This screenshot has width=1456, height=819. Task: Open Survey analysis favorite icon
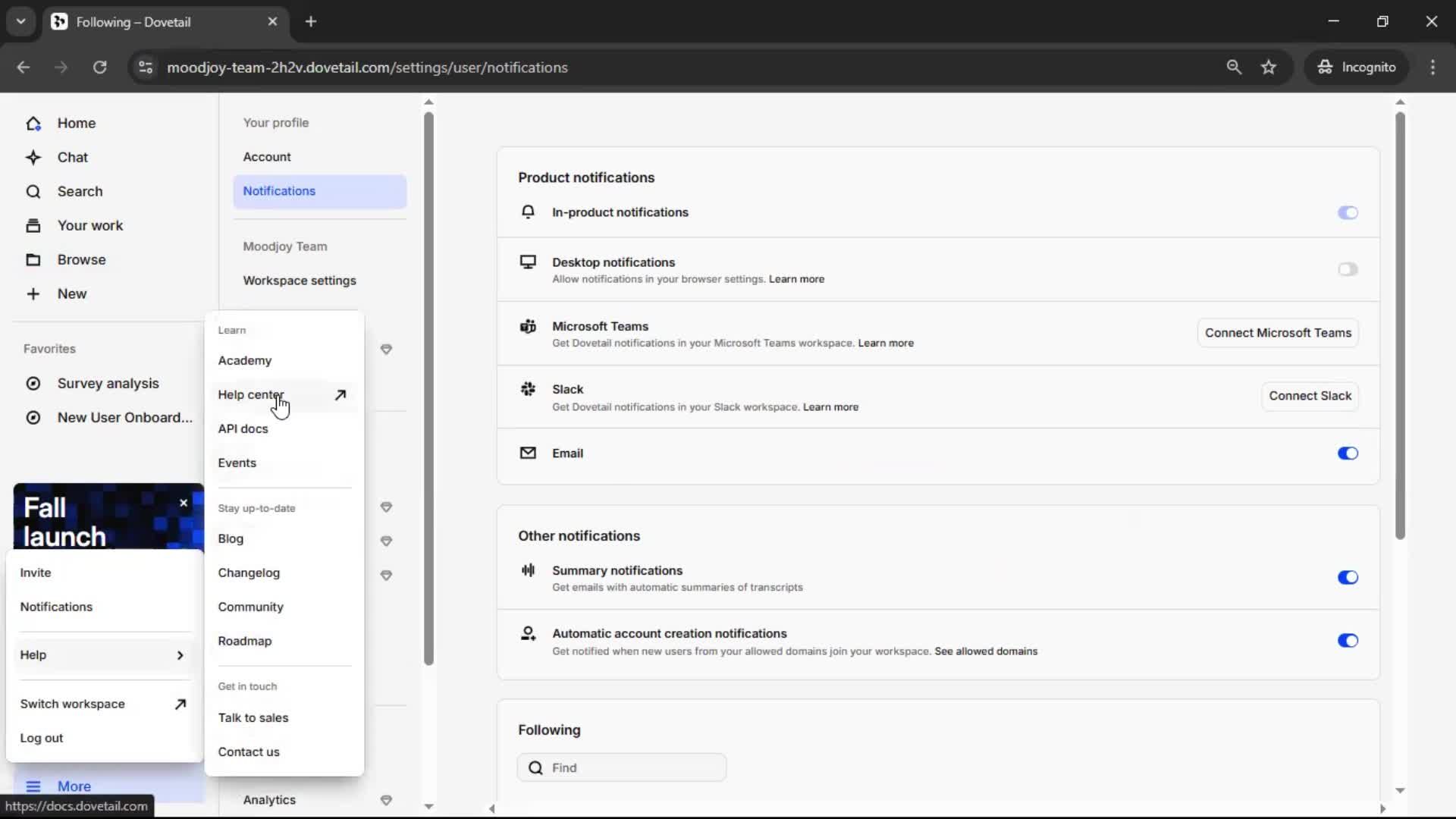click(33, 384)
